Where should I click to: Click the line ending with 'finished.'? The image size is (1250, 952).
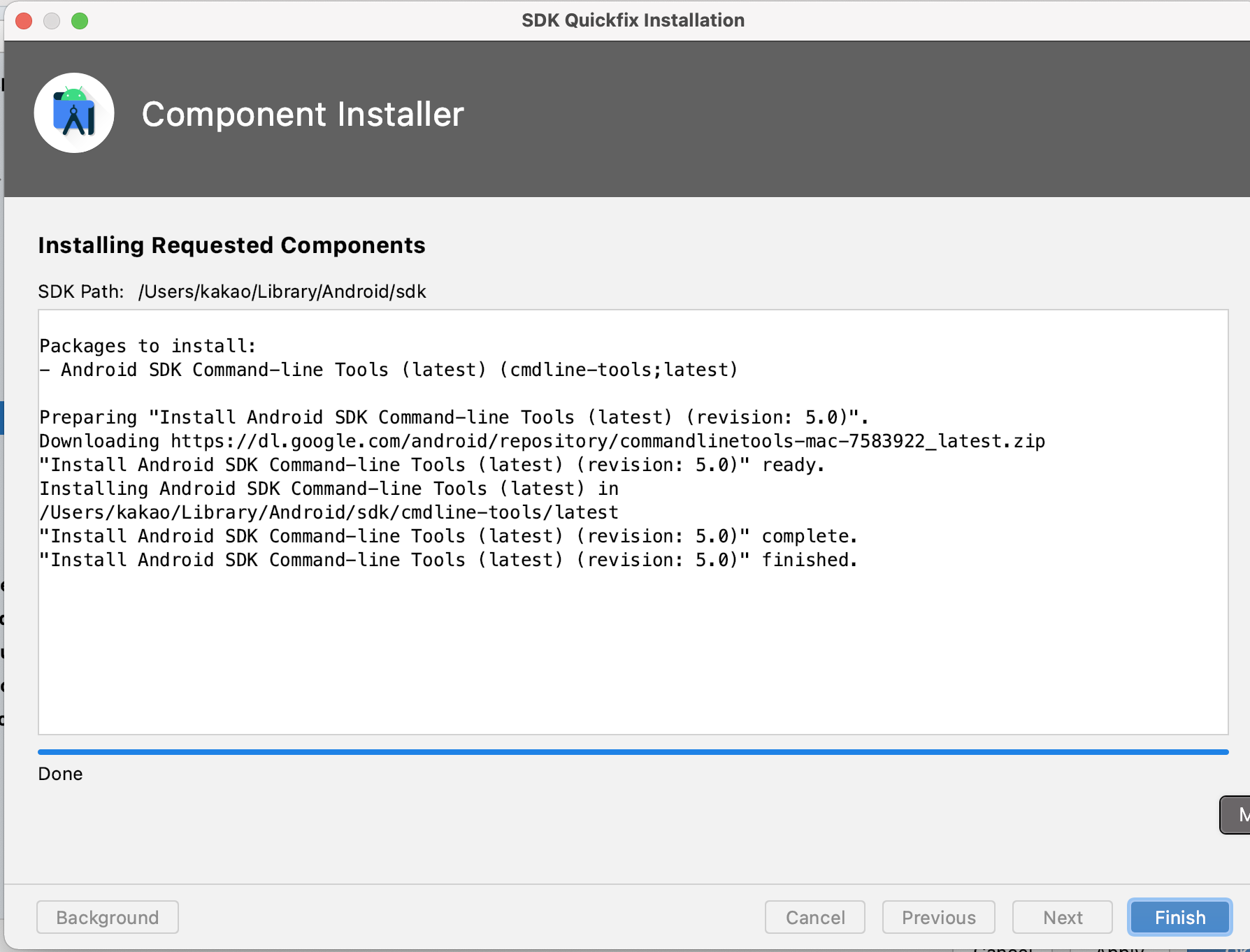(x=448, y=560)
